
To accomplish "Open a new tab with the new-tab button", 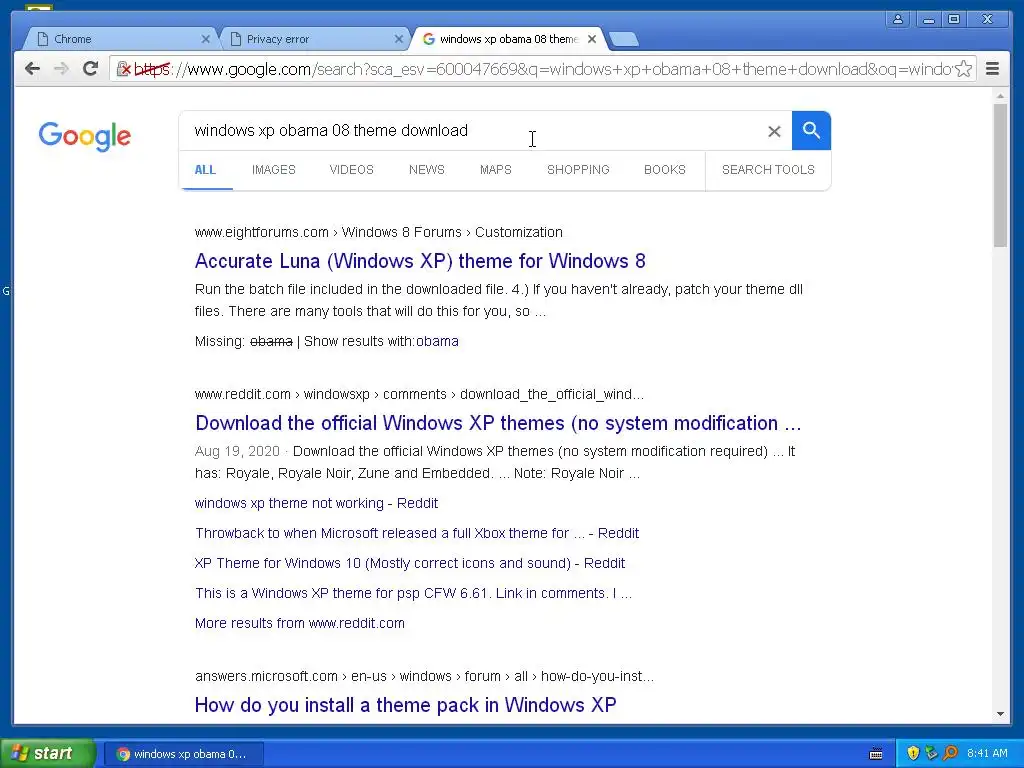I will (624, 39).
